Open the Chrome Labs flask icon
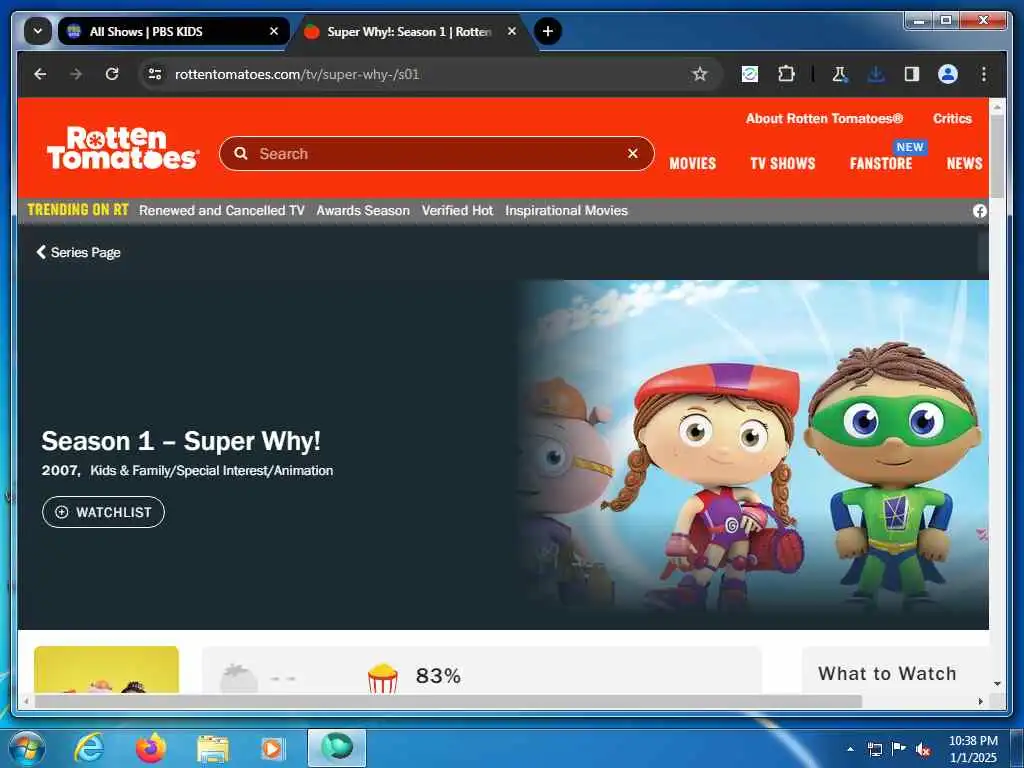This screenshot has width=1024, height=768. point(840,74)
